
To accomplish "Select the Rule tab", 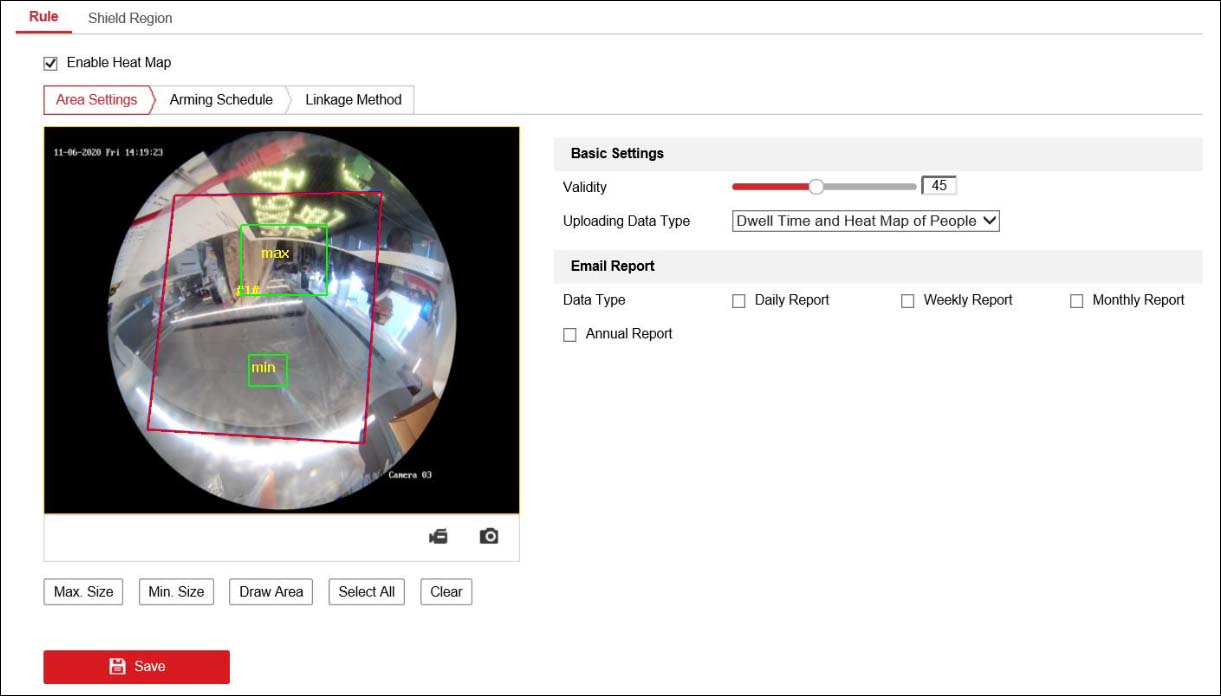I will [42, 17].
